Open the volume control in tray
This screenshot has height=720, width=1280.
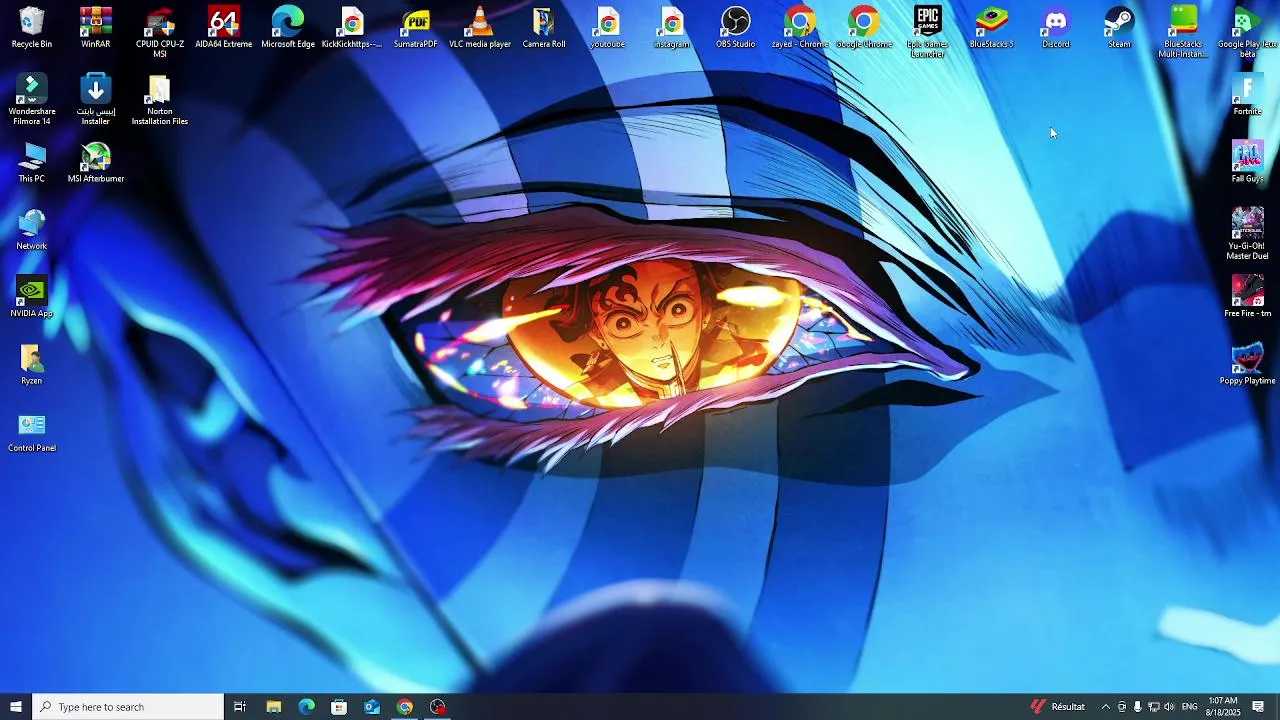(x=1169, y=707)
